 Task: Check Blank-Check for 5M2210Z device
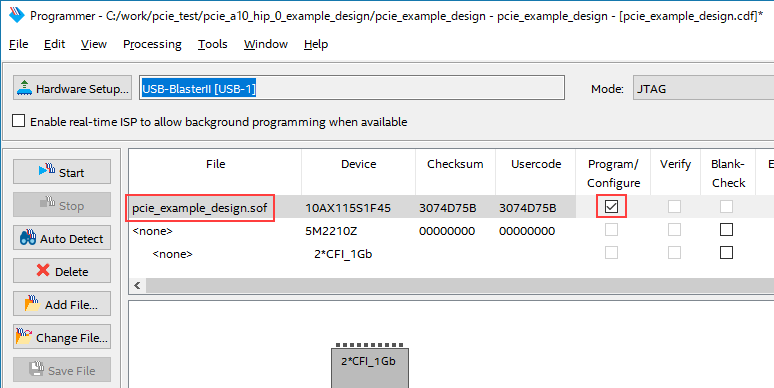(726, 230)
